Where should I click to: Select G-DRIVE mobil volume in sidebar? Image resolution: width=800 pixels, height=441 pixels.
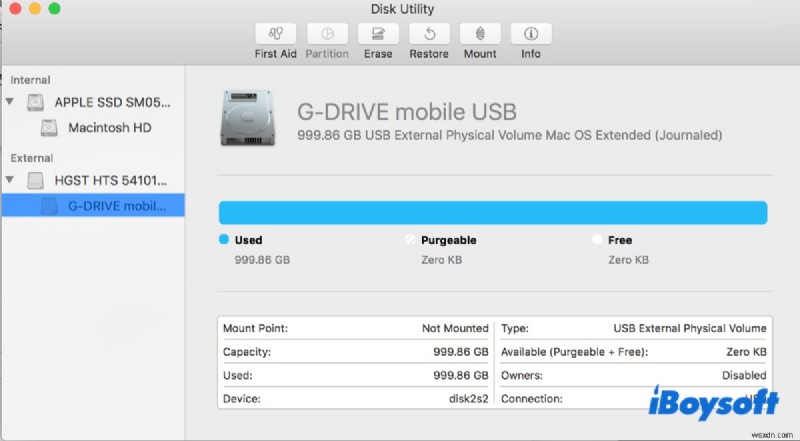93,205
